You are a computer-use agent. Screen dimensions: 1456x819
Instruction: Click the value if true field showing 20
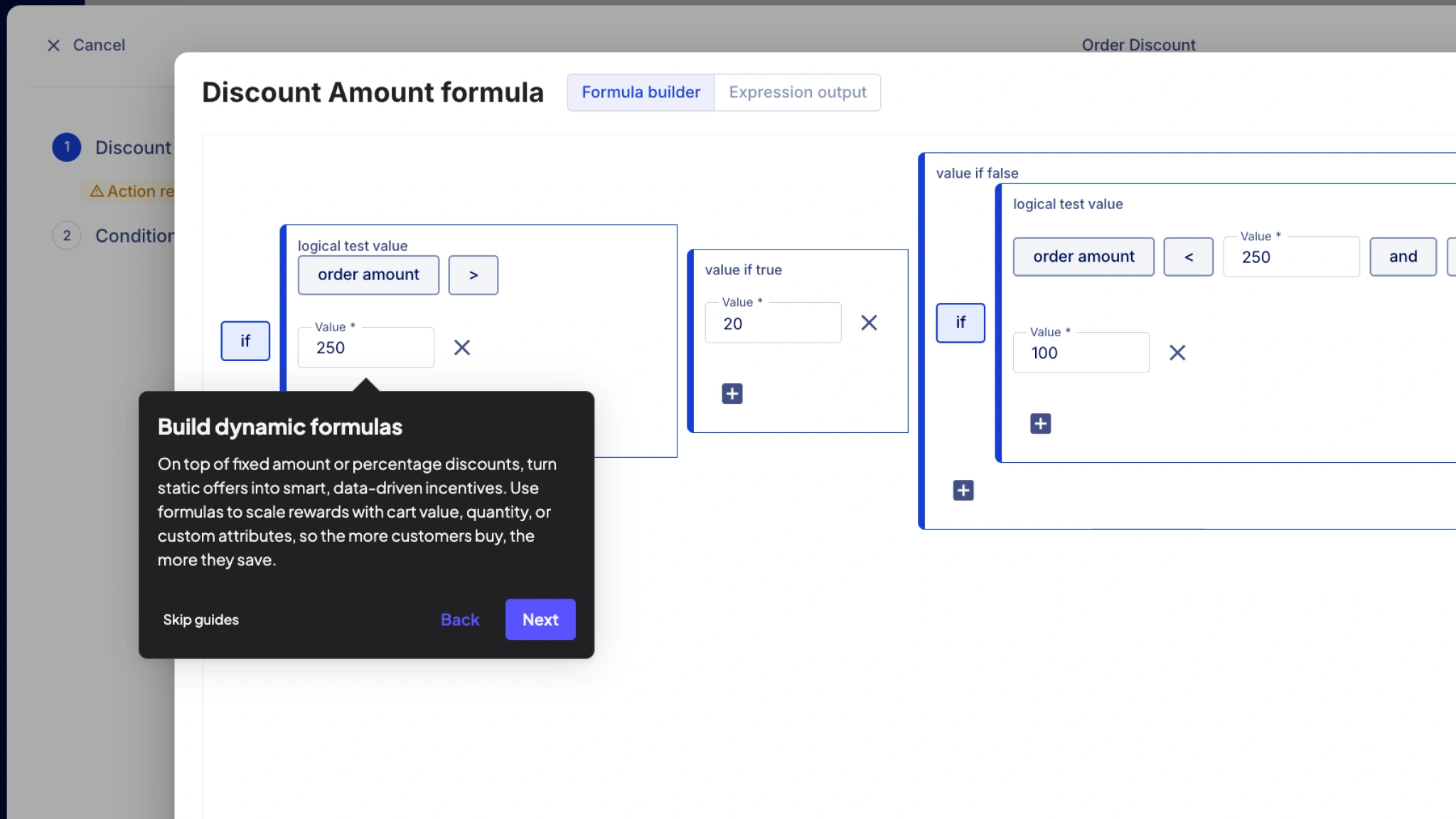coord(773,323)
